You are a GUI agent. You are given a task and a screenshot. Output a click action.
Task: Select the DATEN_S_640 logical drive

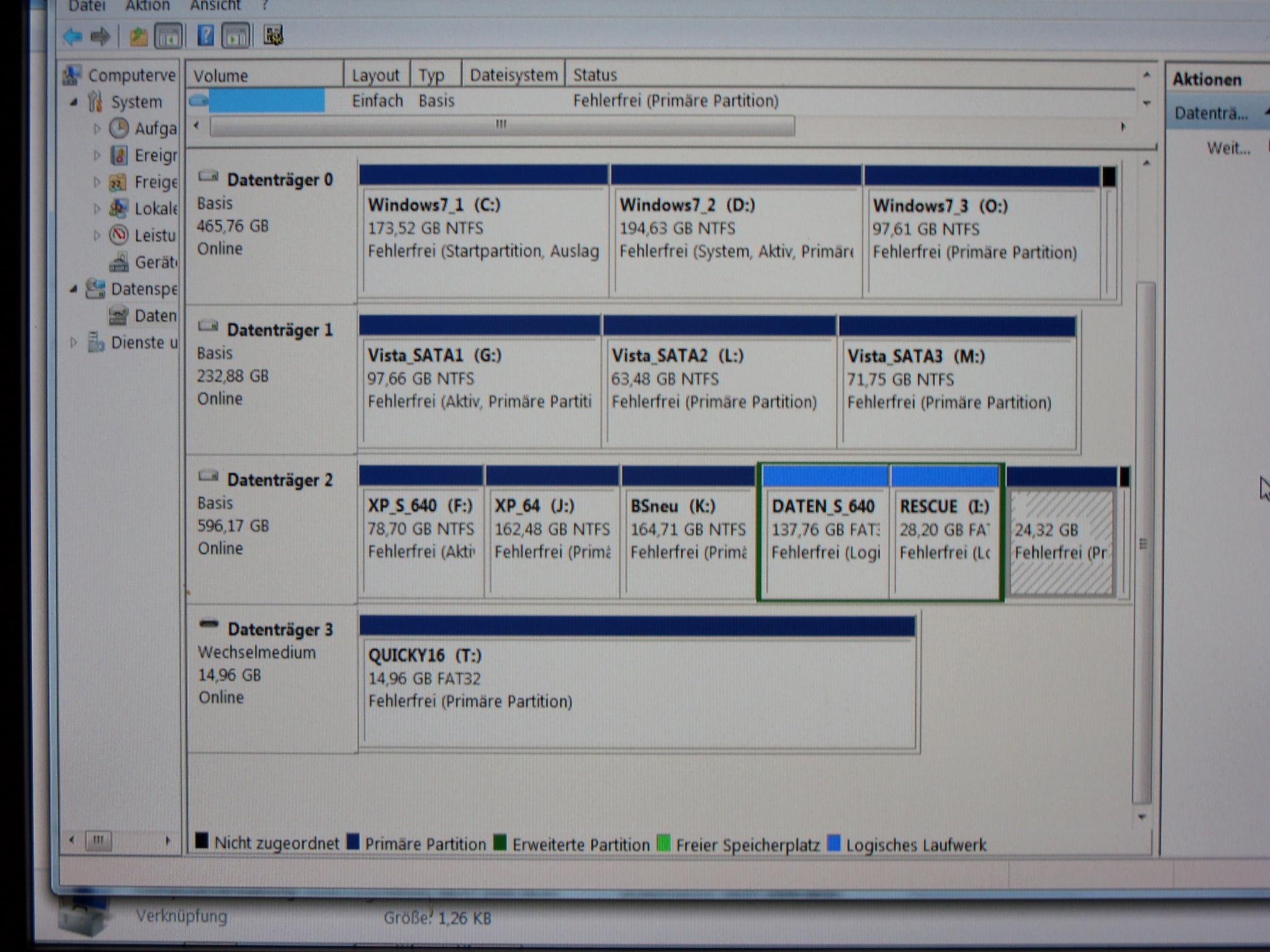(825, 533)
